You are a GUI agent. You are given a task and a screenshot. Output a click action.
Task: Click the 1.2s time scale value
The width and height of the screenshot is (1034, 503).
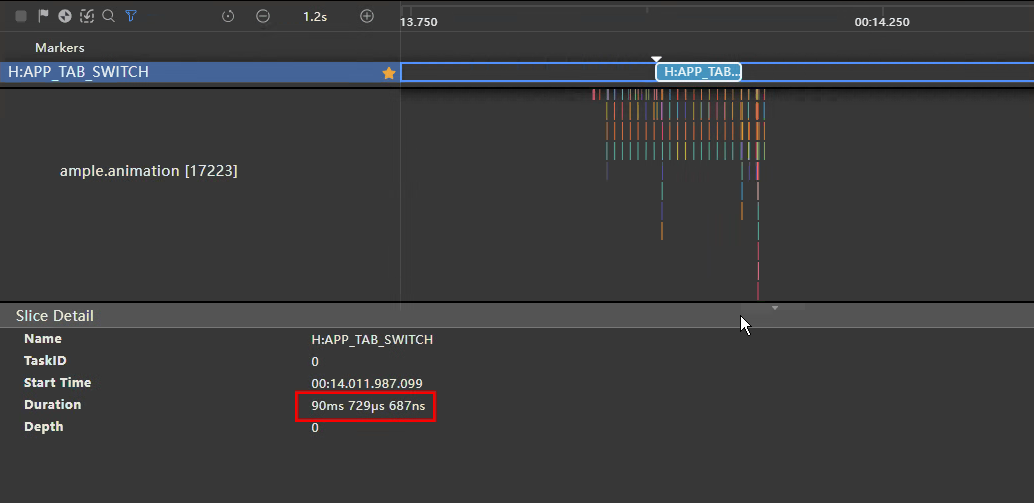(315, 16)
